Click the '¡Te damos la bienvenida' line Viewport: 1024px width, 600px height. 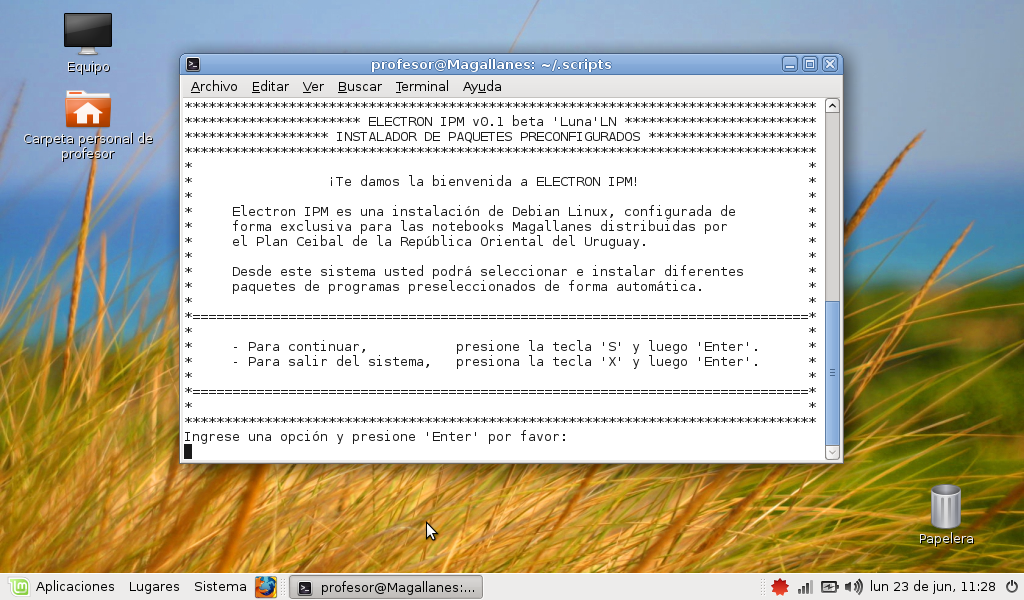pyautogui.click(x=483, y=182)
